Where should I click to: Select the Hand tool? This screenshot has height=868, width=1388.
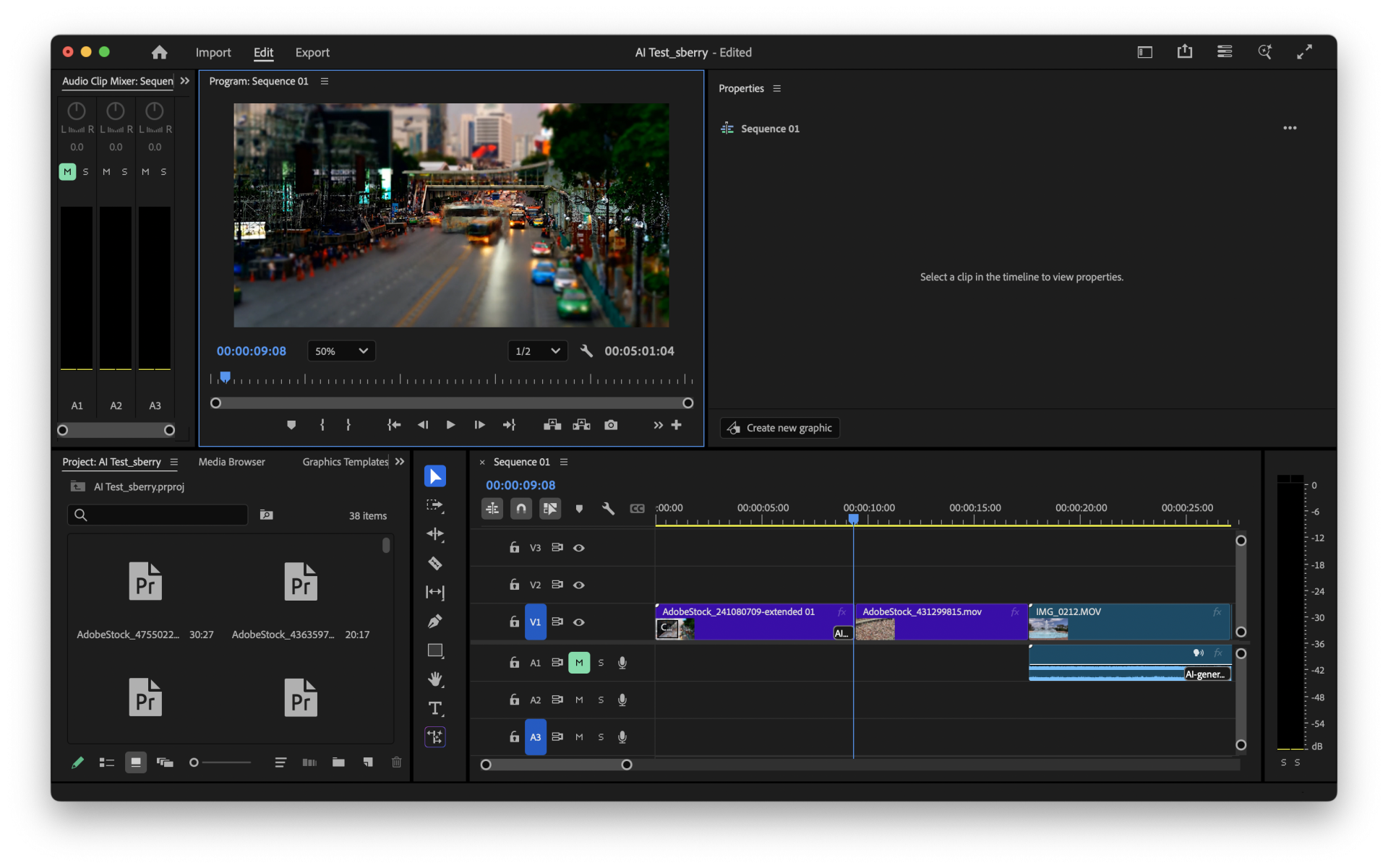pyautogui.click(x=435, y=679)
